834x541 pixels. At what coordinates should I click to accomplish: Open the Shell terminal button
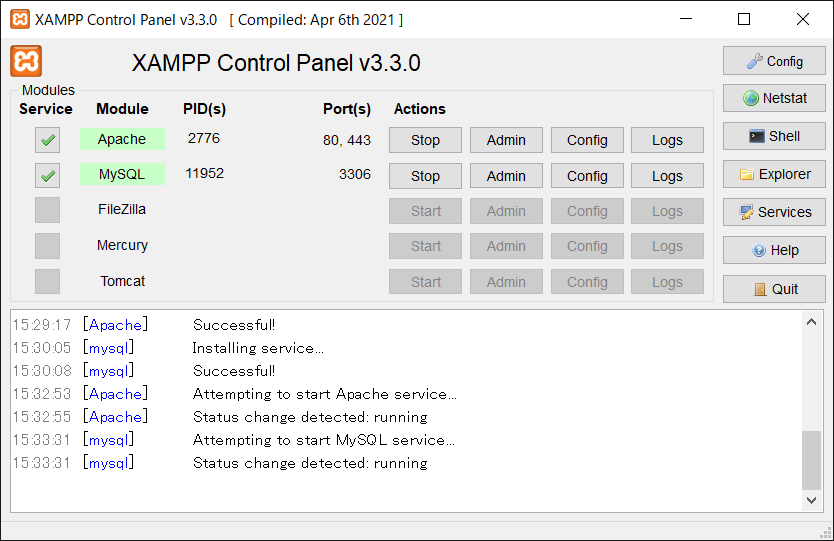tap(774, 136)
